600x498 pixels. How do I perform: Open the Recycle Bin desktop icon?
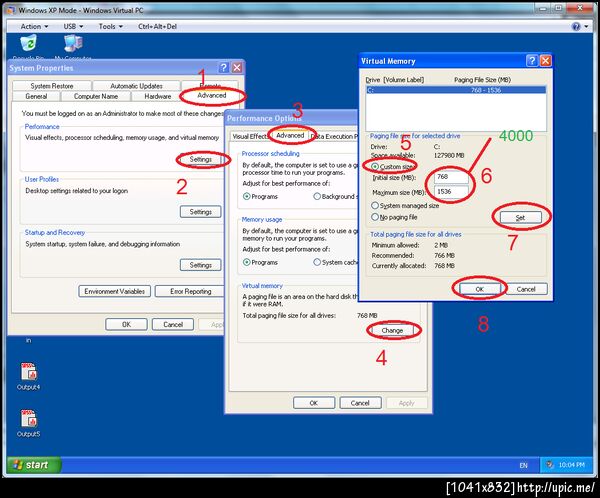pos(29,43)
